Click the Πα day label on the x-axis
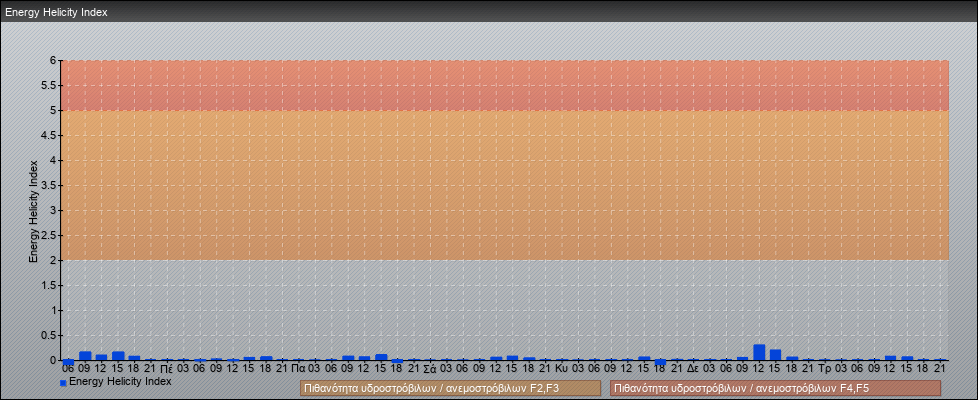 298,369
